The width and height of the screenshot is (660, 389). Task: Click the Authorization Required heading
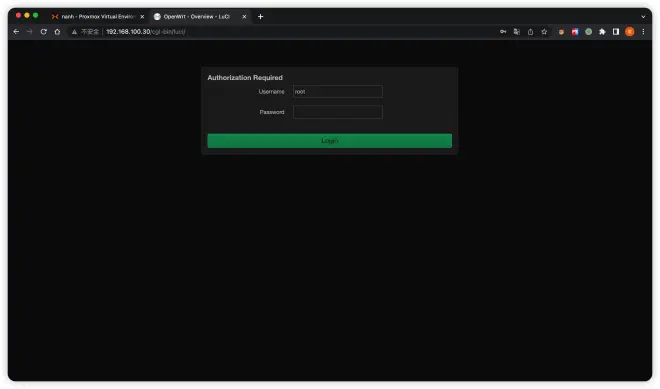tap(245, 77)
